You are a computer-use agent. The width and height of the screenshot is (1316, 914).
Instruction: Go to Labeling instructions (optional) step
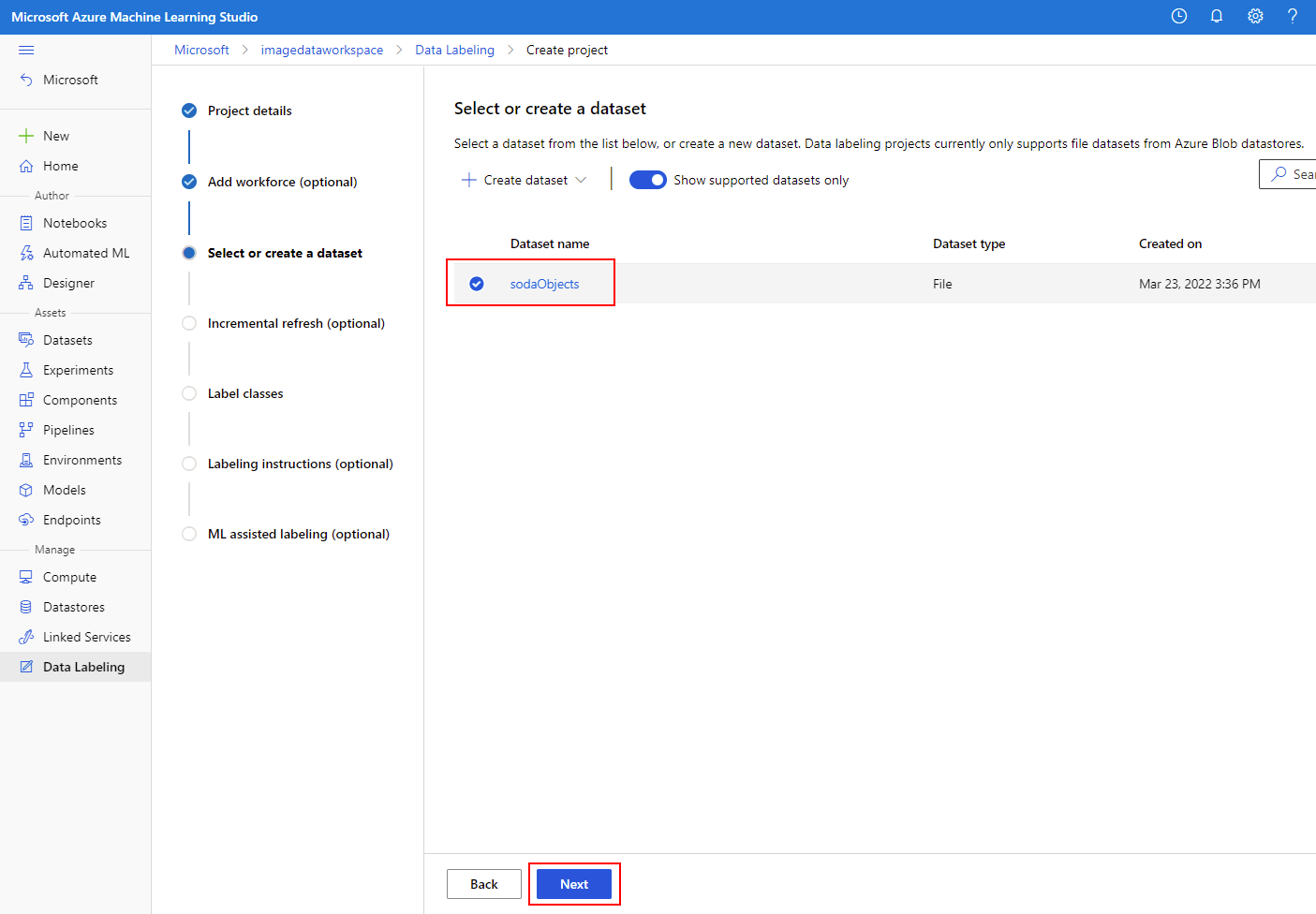301,464
